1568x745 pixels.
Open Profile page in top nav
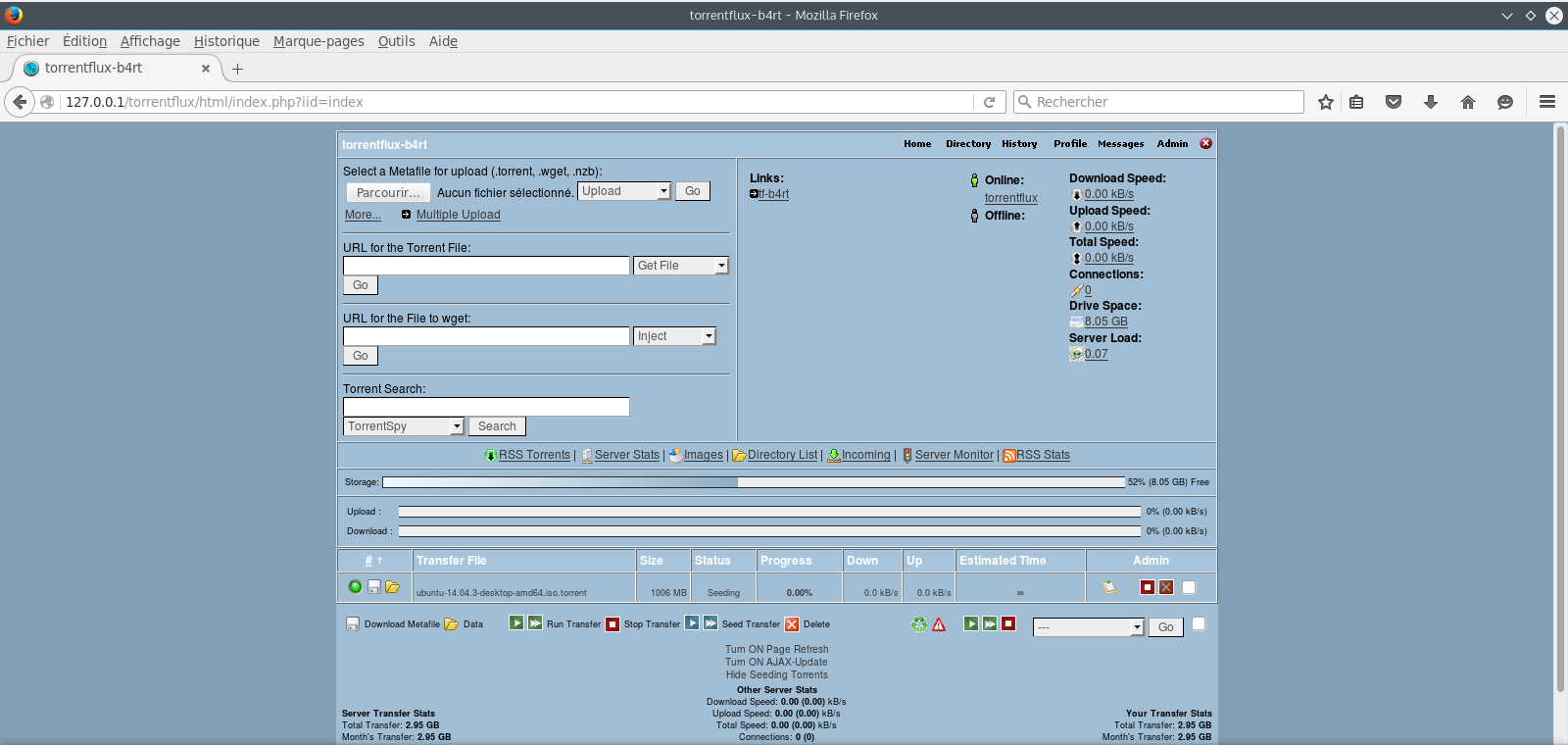1070,144
